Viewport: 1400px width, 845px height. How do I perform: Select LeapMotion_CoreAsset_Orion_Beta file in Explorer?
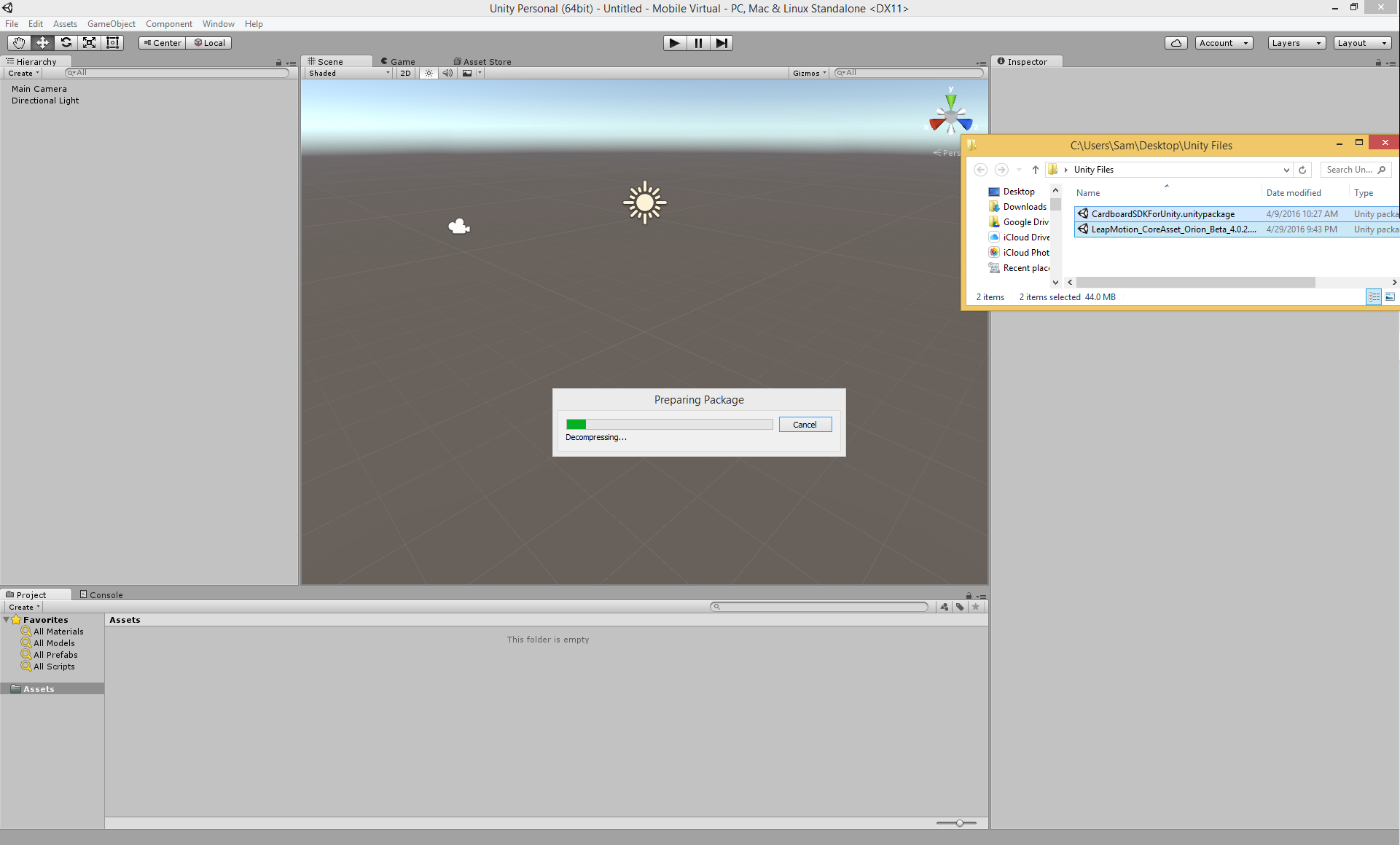click(x=1237, y=229)
